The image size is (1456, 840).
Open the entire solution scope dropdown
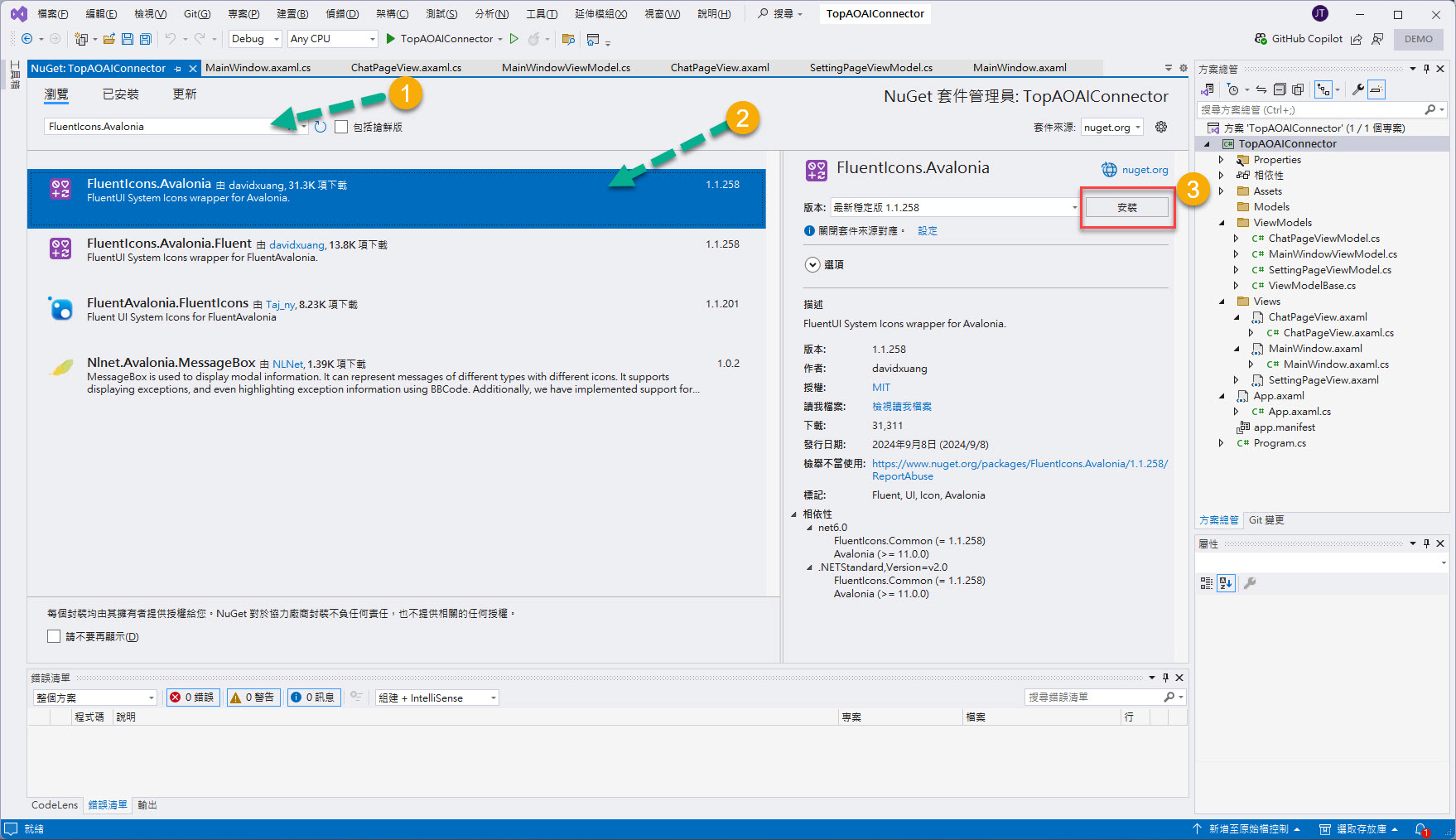(x=95, y=698)
